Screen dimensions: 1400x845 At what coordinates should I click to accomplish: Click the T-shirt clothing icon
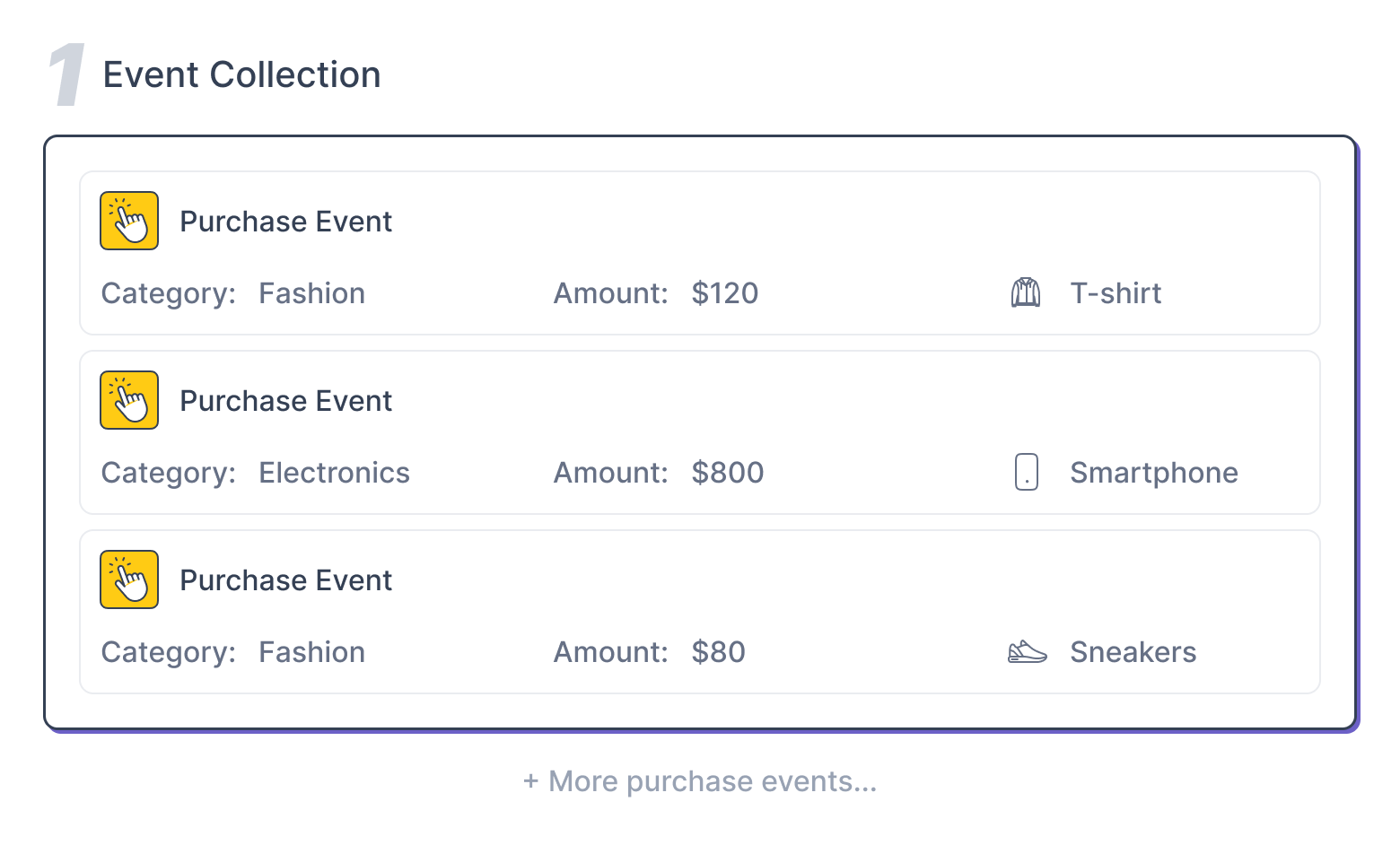pyautogui.click(x=1026, y=293)
